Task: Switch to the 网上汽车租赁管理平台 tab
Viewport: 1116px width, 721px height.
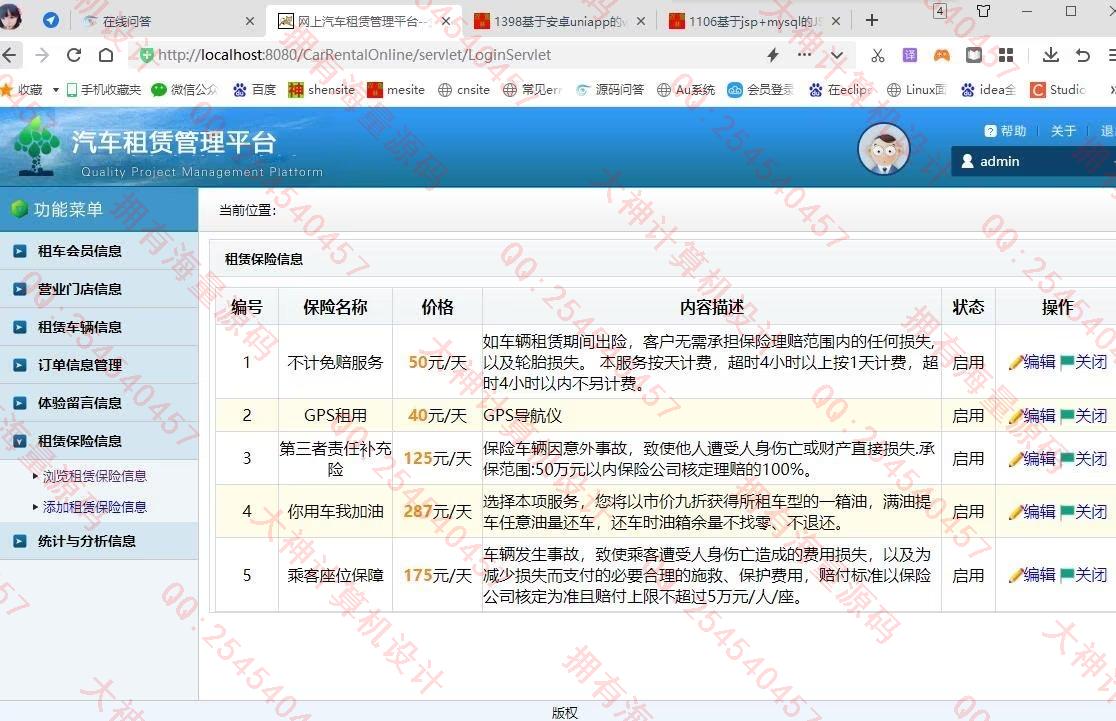Action: coord(363,21)
